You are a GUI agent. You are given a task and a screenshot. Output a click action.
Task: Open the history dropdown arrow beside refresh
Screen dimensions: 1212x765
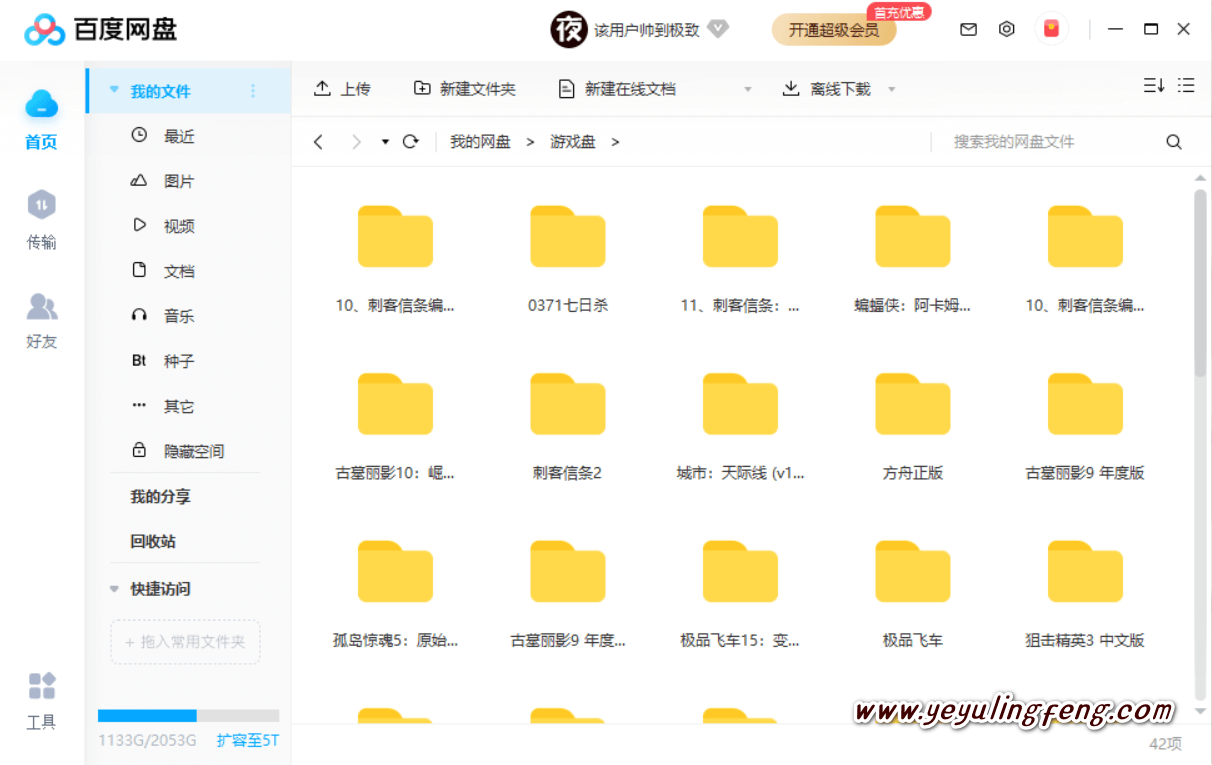pyautogui.click(x=385, y=142)
